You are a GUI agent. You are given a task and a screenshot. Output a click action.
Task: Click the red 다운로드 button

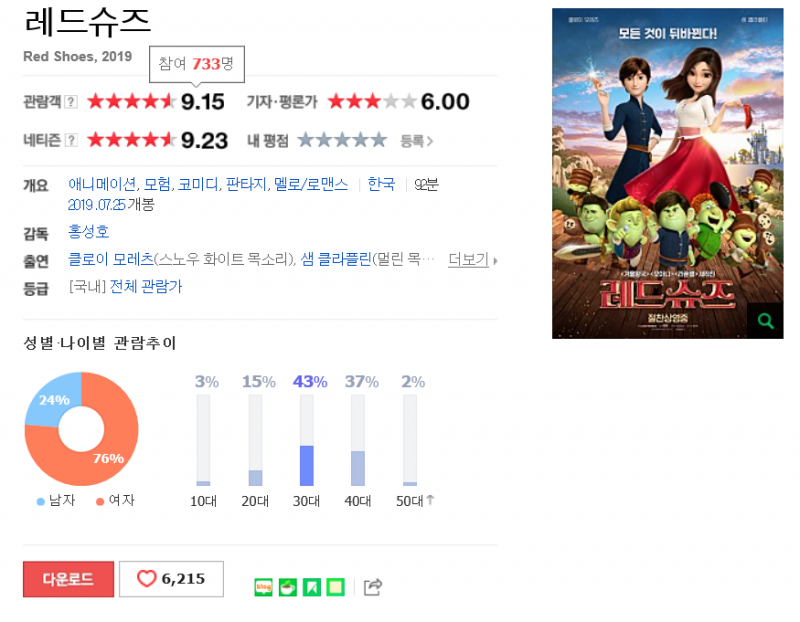click(68, 579)
